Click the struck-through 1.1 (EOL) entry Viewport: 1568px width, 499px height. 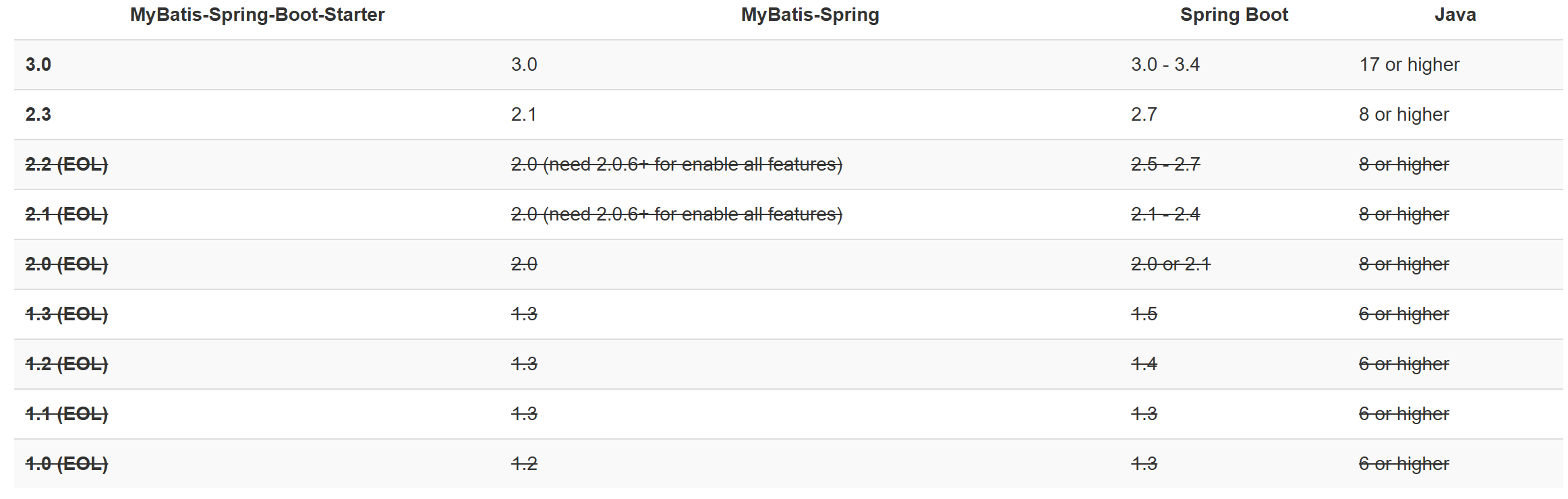tap(67, 414)
